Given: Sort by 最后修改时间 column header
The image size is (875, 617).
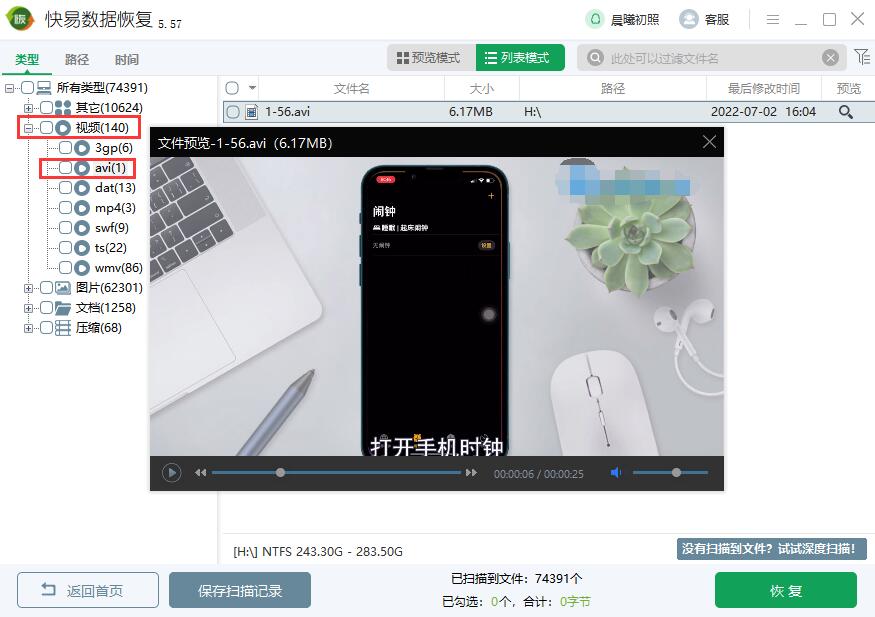Looking at the screenshot, I should click(x=763, y=89).
